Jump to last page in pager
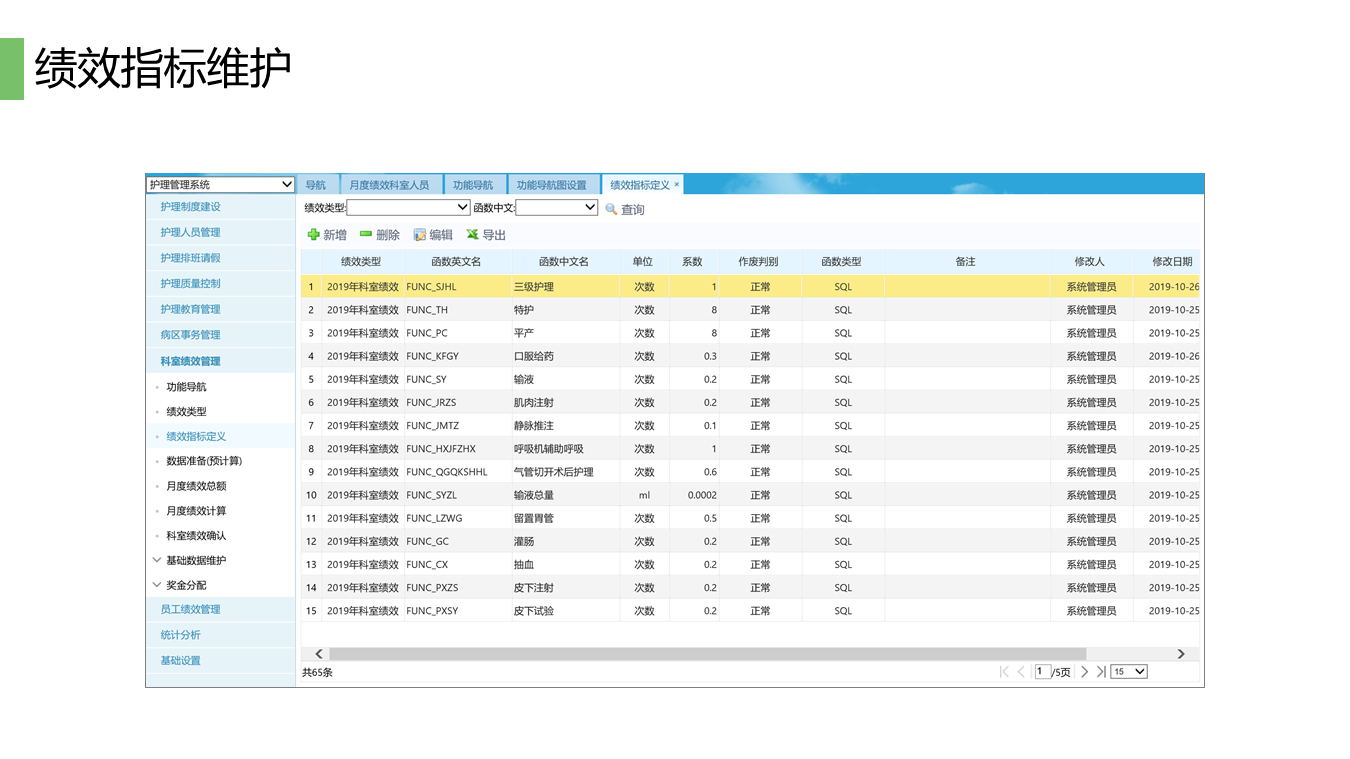The width and height of the screenshot is (1350, 759). pyautogui.click(x=1100, y=672)
